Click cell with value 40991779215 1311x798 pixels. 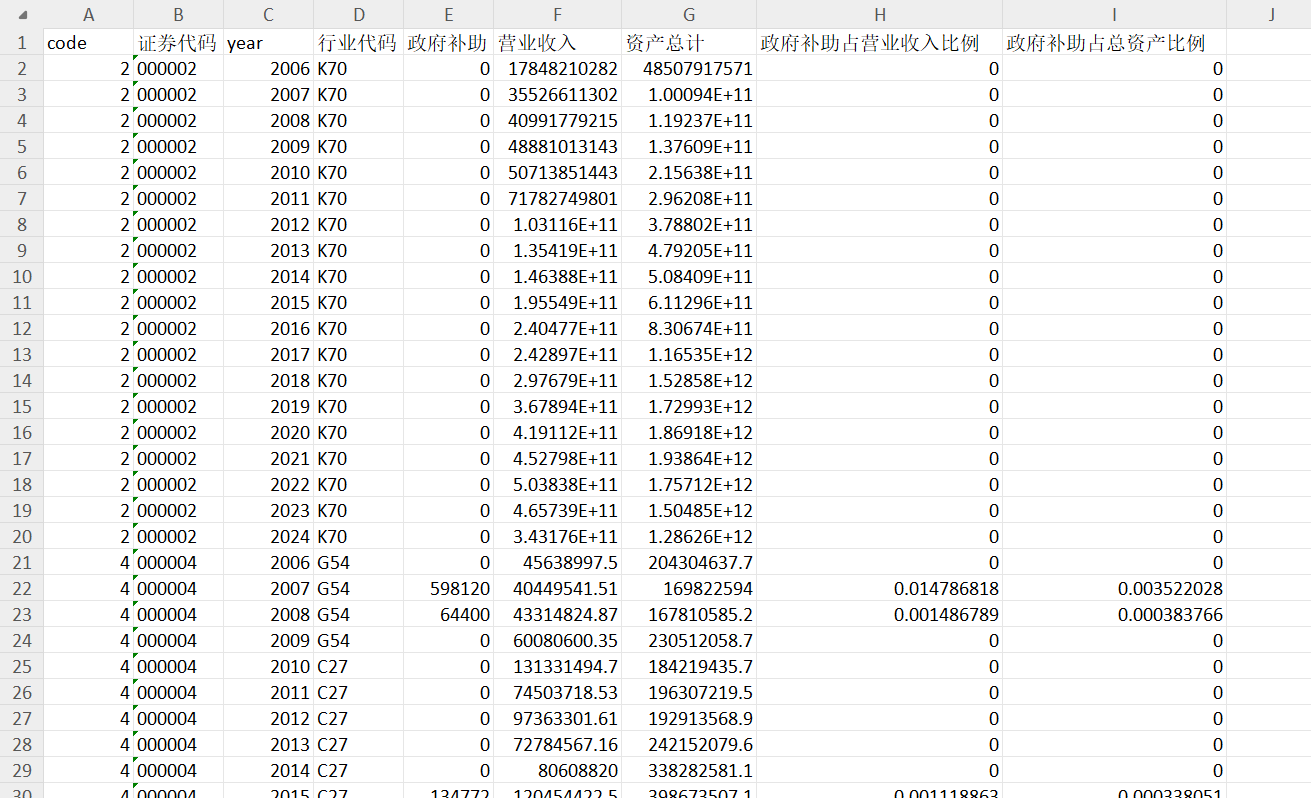[558, 121]
